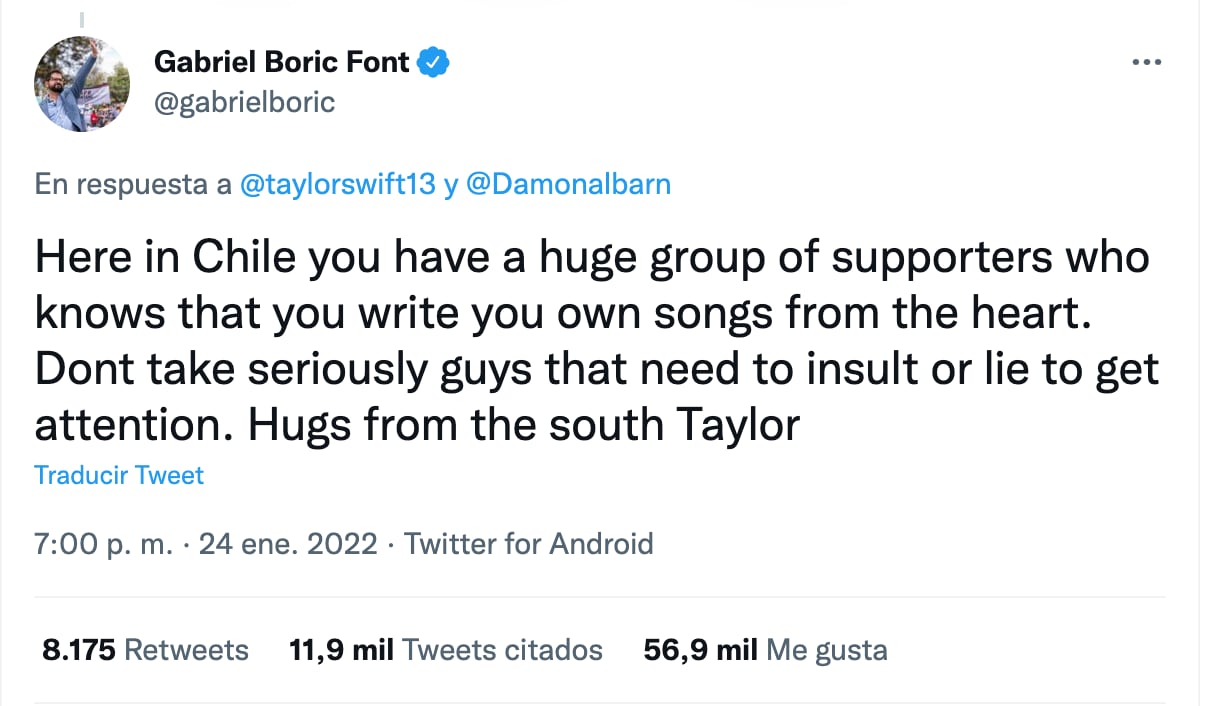View the 56,9 mil Me gusta list
The height and width of the screenshot is (706, 1206).
765,650
